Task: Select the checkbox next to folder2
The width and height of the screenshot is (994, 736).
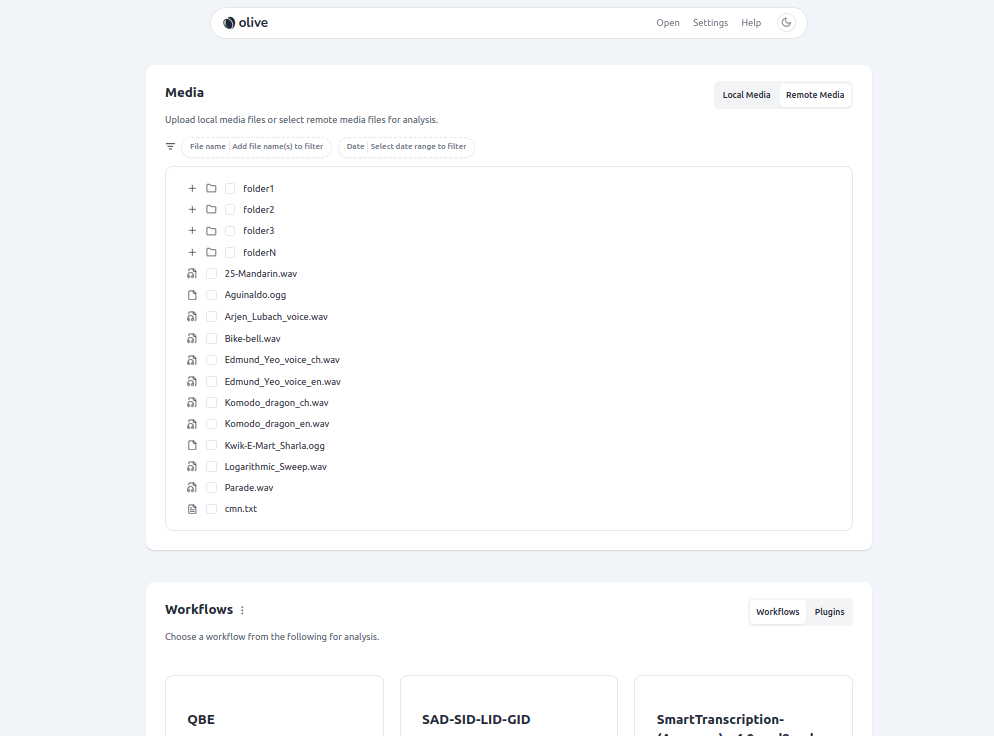Action: point(231,209)
